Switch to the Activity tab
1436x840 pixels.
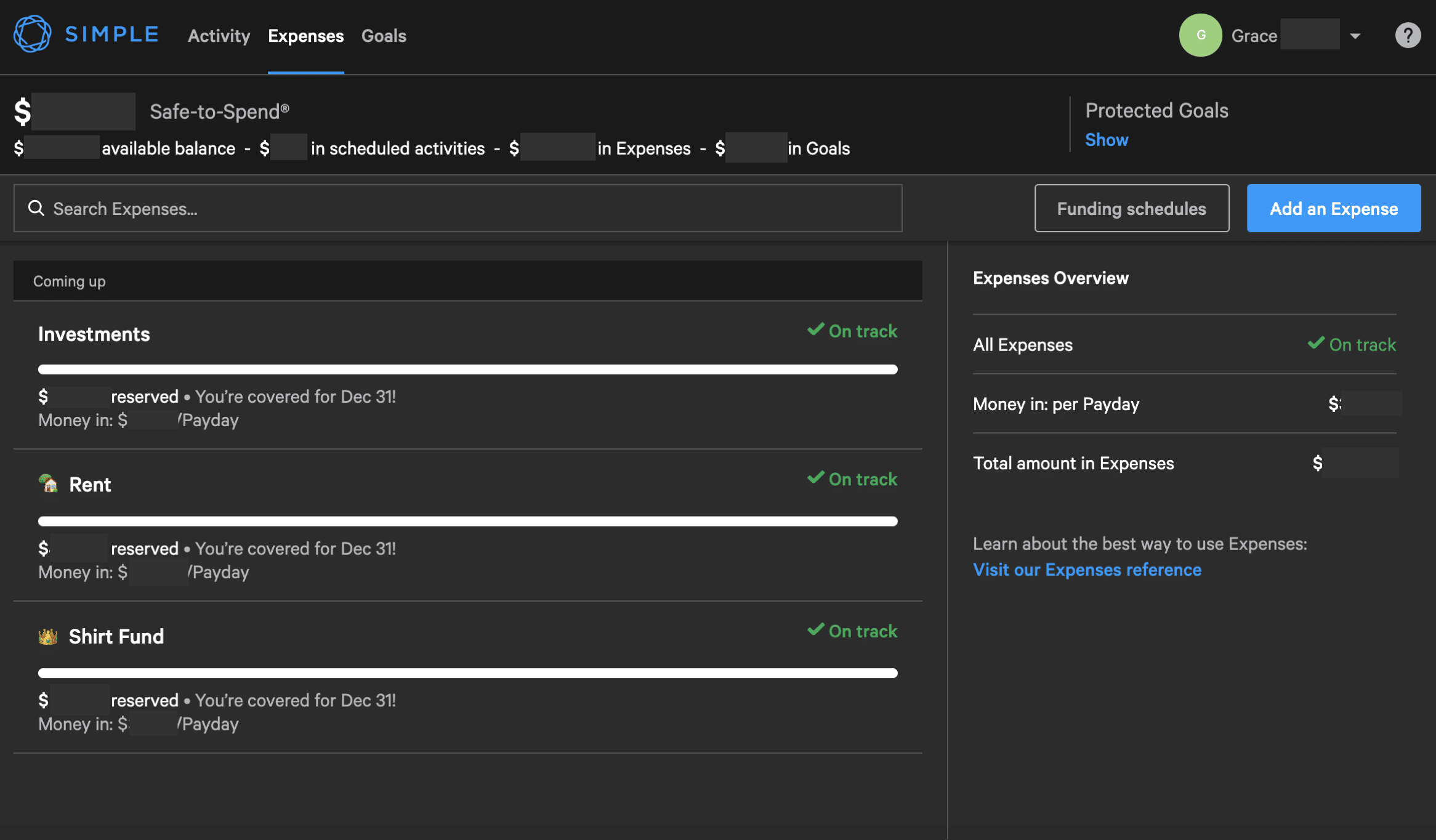(219, 36)
